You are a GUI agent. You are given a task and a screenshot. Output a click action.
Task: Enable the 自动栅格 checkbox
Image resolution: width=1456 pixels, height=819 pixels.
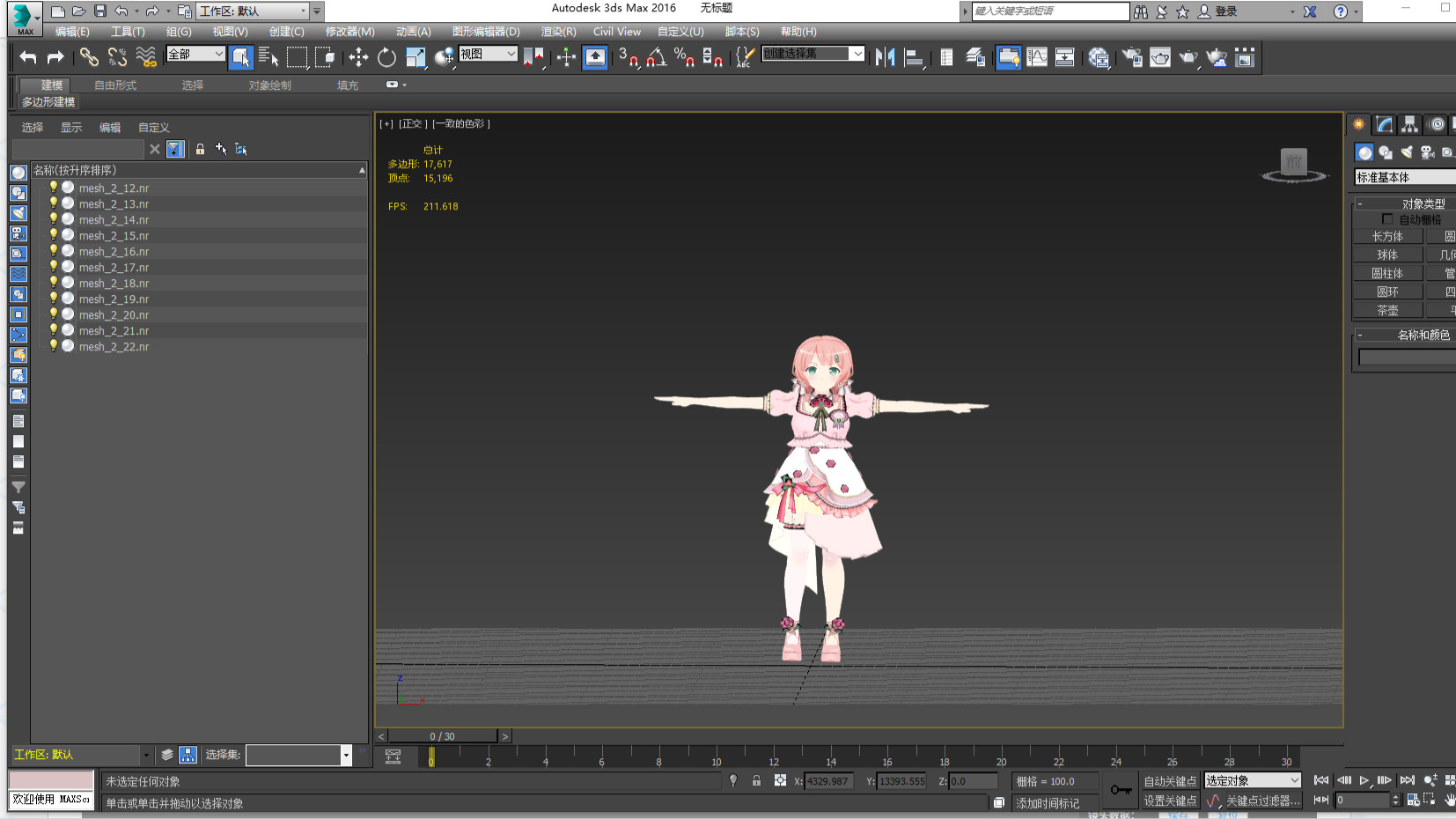pyautogui.click(x=1387, y=219)
